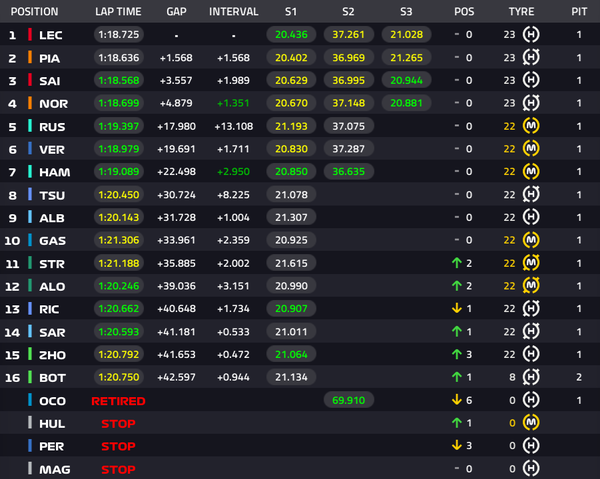
Task: Click the green up arrow in ZHO row
Action: coord(457,354)
